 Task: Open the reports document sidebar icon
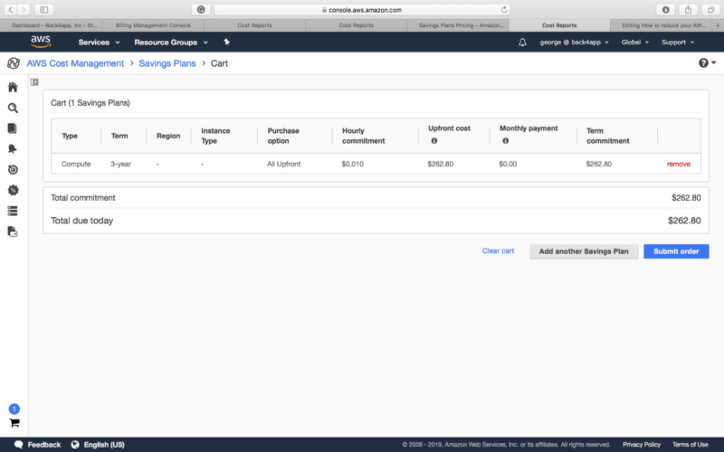[x=12, y=128]
